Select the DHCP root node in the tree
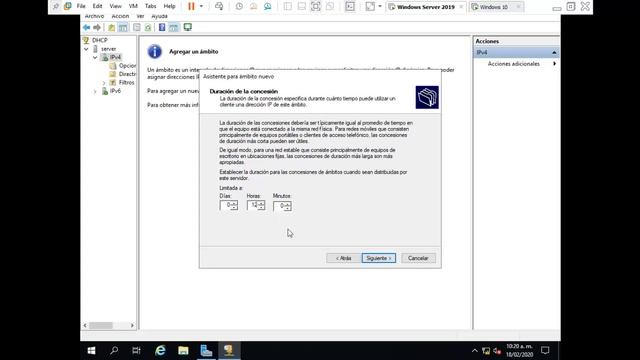This screenshot has width=640, height=360. point(100,40)
